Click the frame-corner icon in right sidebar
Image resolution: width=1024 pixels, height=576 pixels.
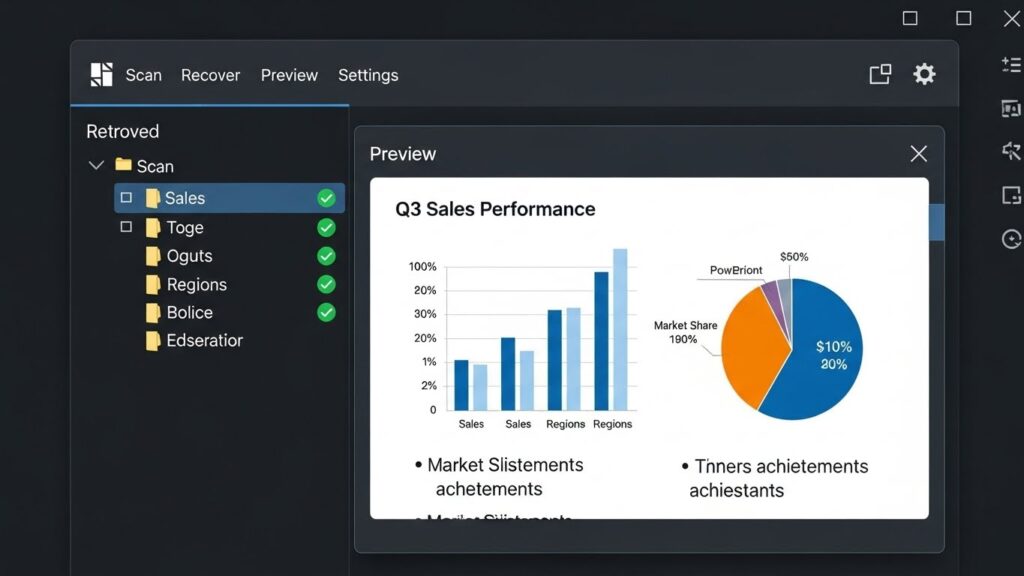[x=1011, y=195]
